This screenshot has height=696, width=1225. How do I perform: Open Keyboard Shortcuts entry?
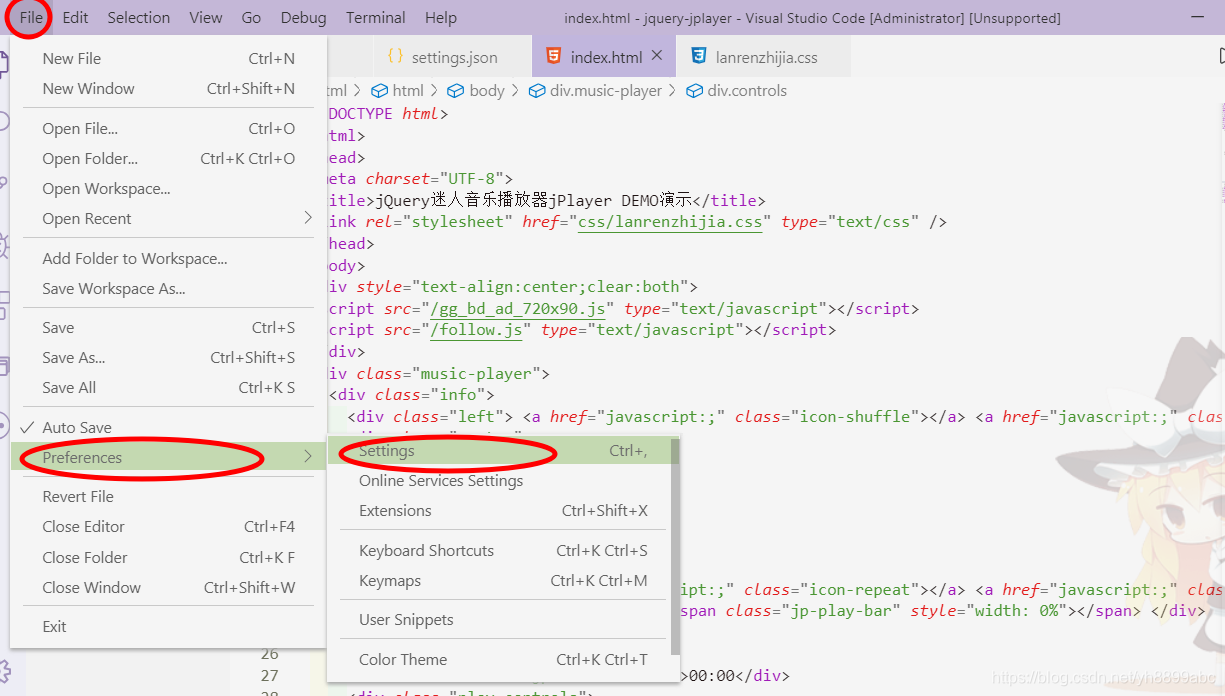pyautogui.click(x=500, y=551)
